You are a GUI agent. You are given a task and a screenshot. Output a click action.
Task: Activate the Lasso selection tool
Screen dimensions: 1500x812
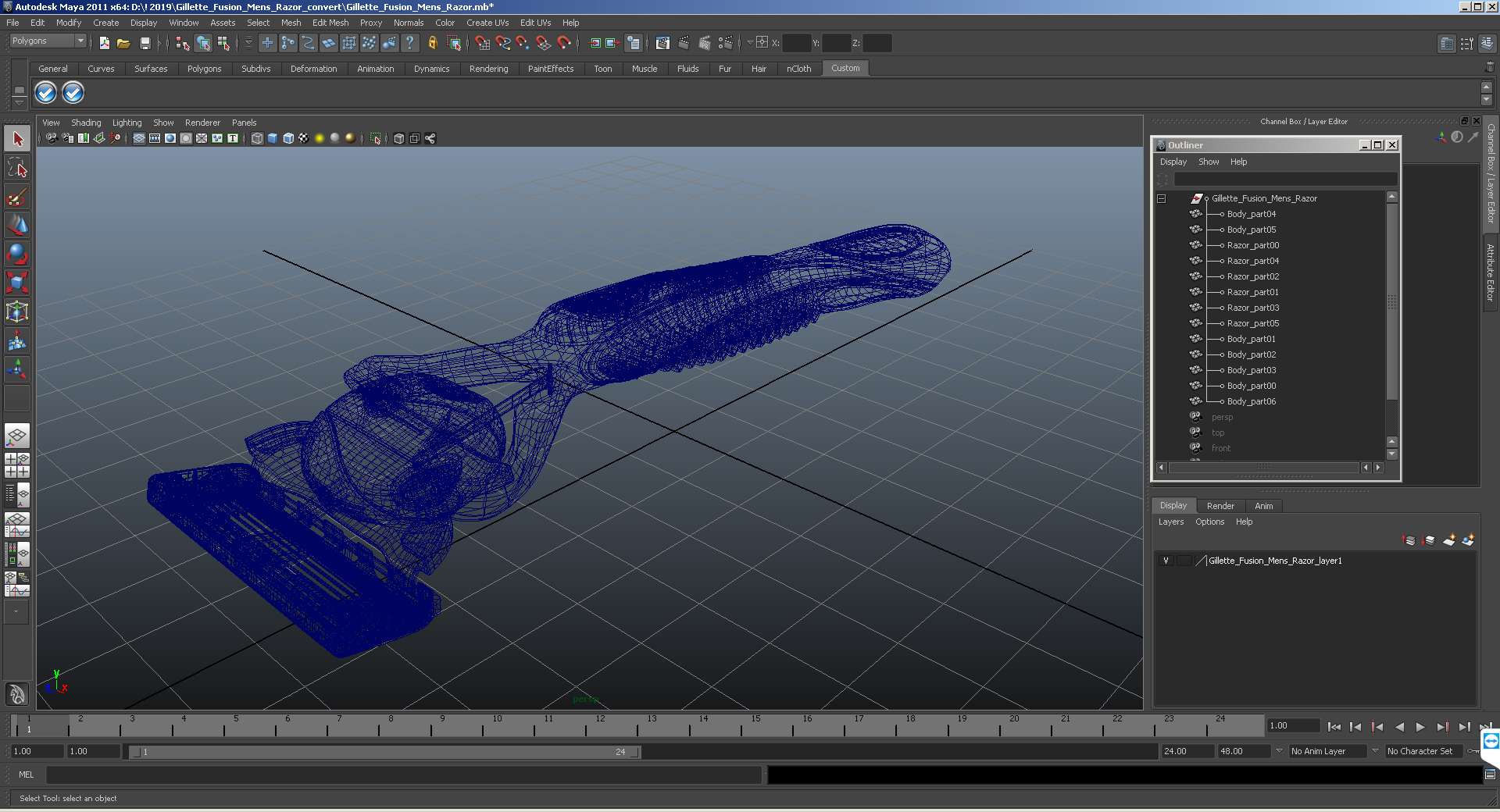pyautogui.click(x=17, y=167)
